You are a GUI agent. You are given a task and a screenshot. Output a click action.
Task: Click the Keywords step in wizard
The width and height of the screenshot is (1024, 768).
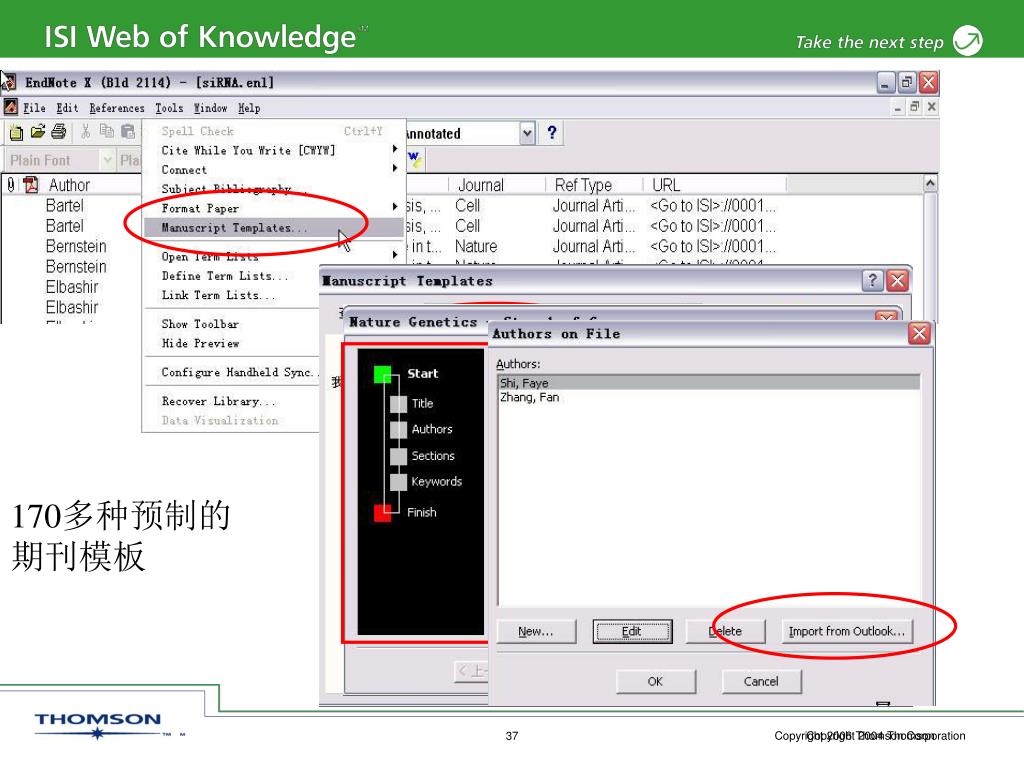tap(436, 482)
